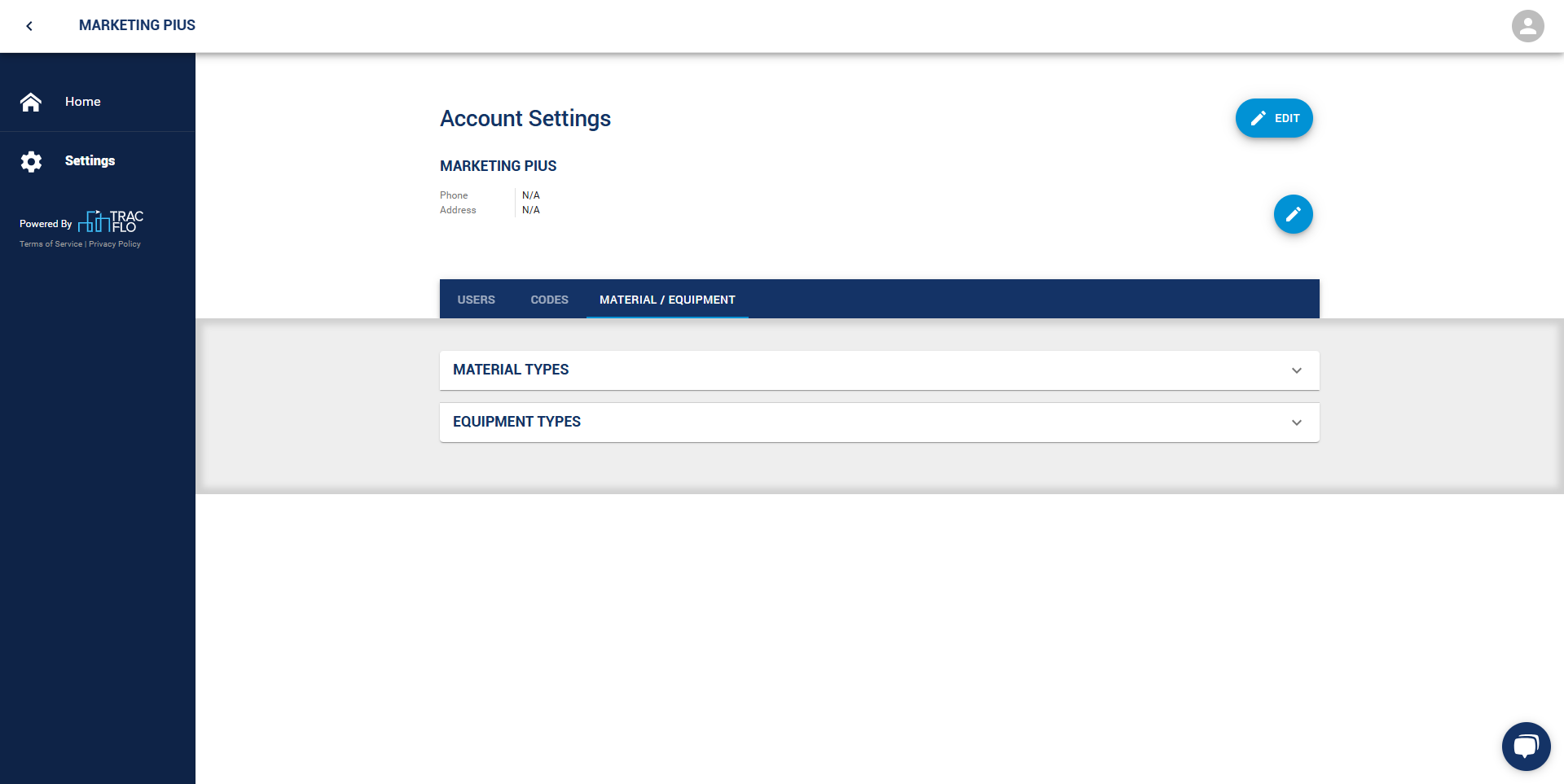
Task: Click the MARKETING PIUS header title
Action: [137, 25]
